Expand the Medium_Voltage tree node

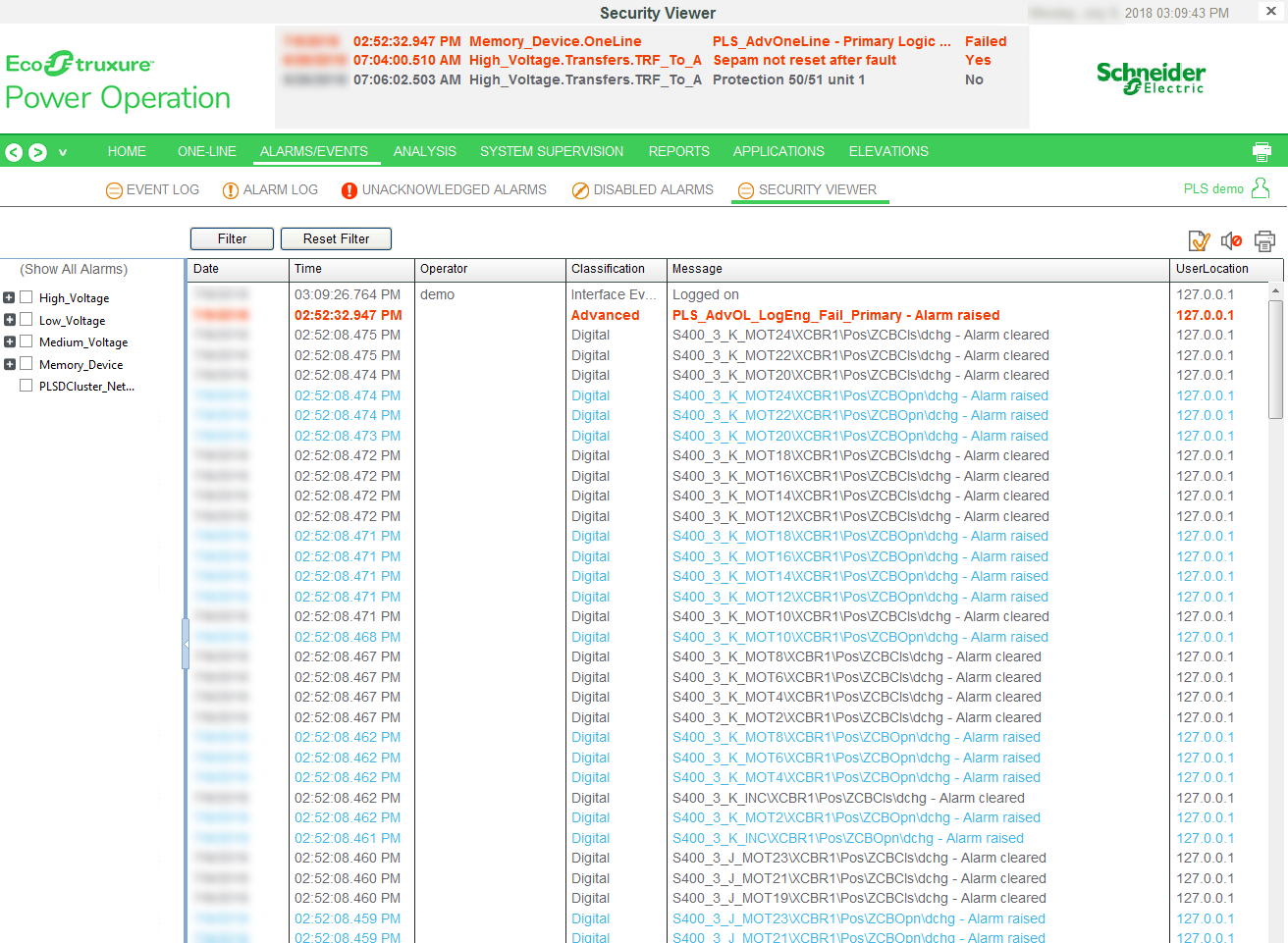(x=10, y=341)
